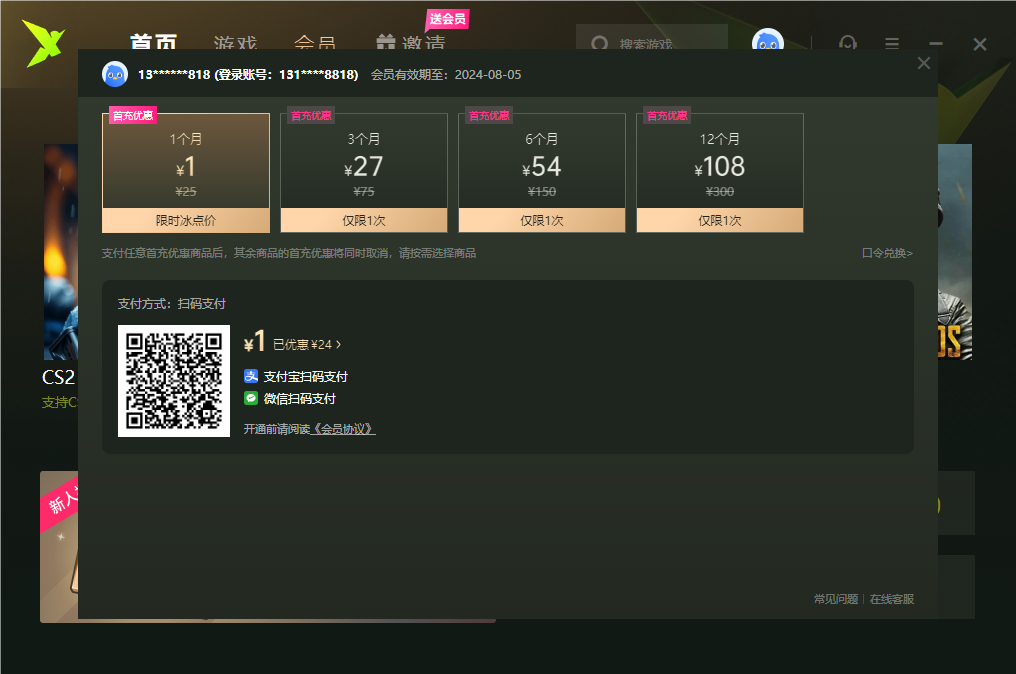This screenshot has height=674, width=1016.
Task: Open the 口令兑换 redemption link
Action: [x=887, y=253]
